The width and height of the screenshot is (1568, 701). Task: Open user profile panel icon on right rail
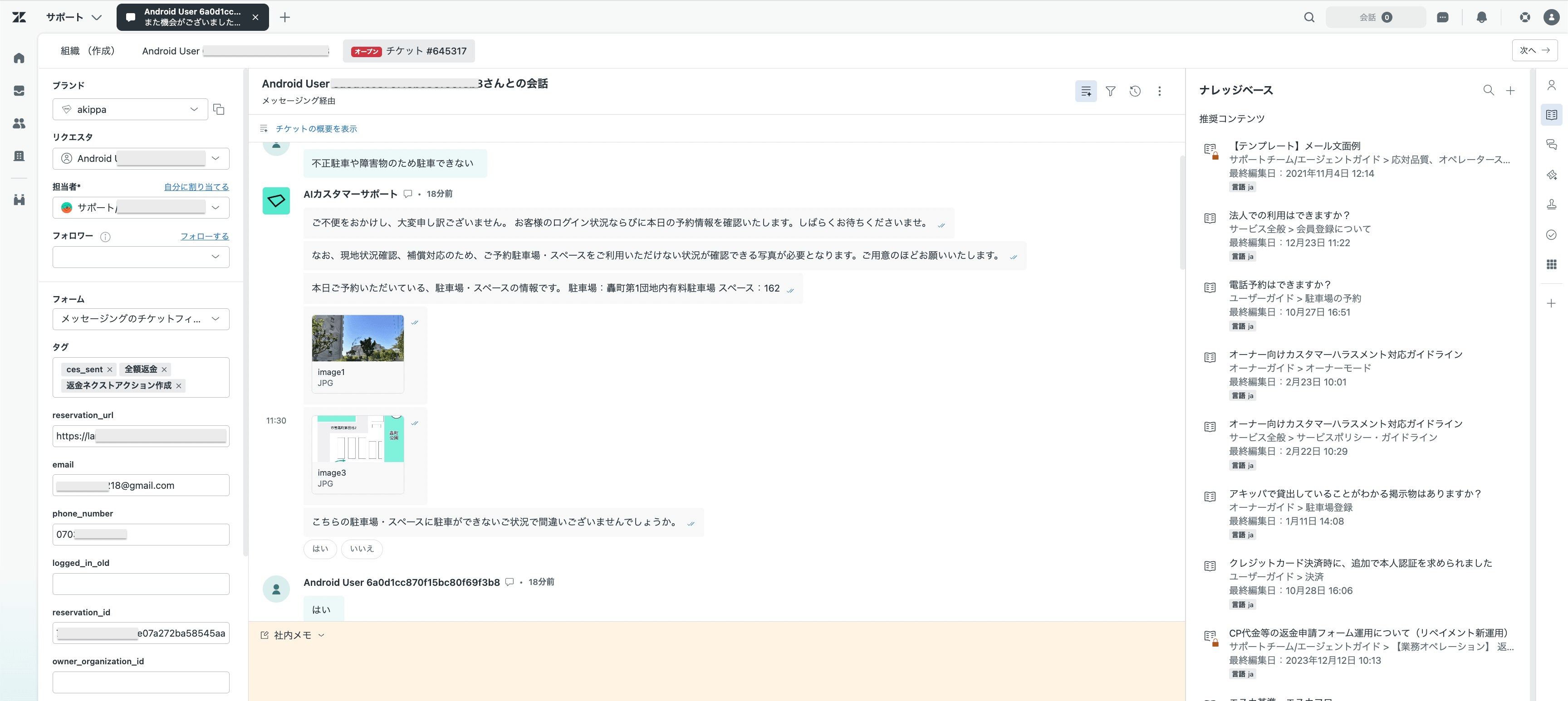pos(1551,85)
